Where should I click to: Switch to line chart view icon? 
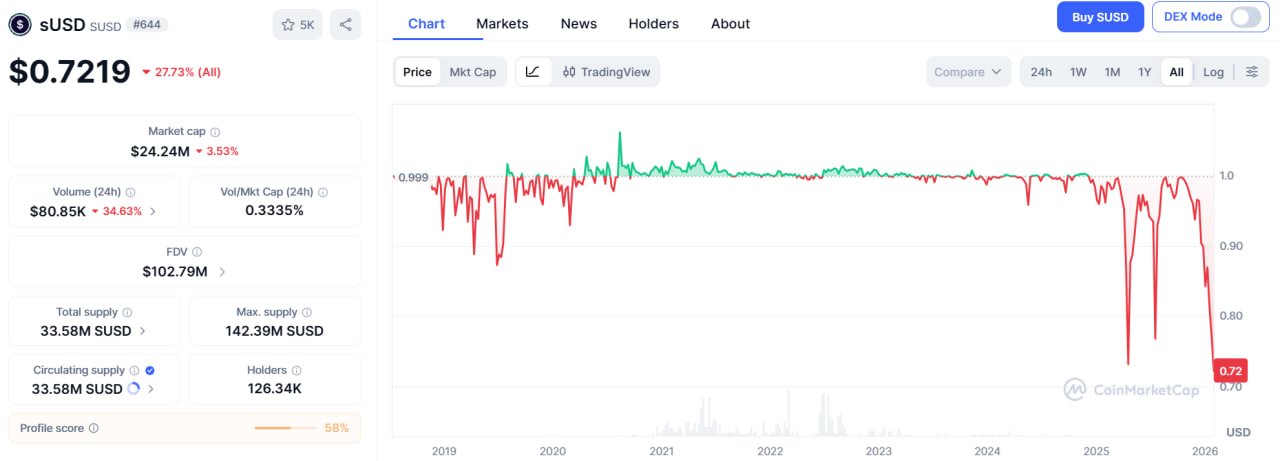(533, 72)
